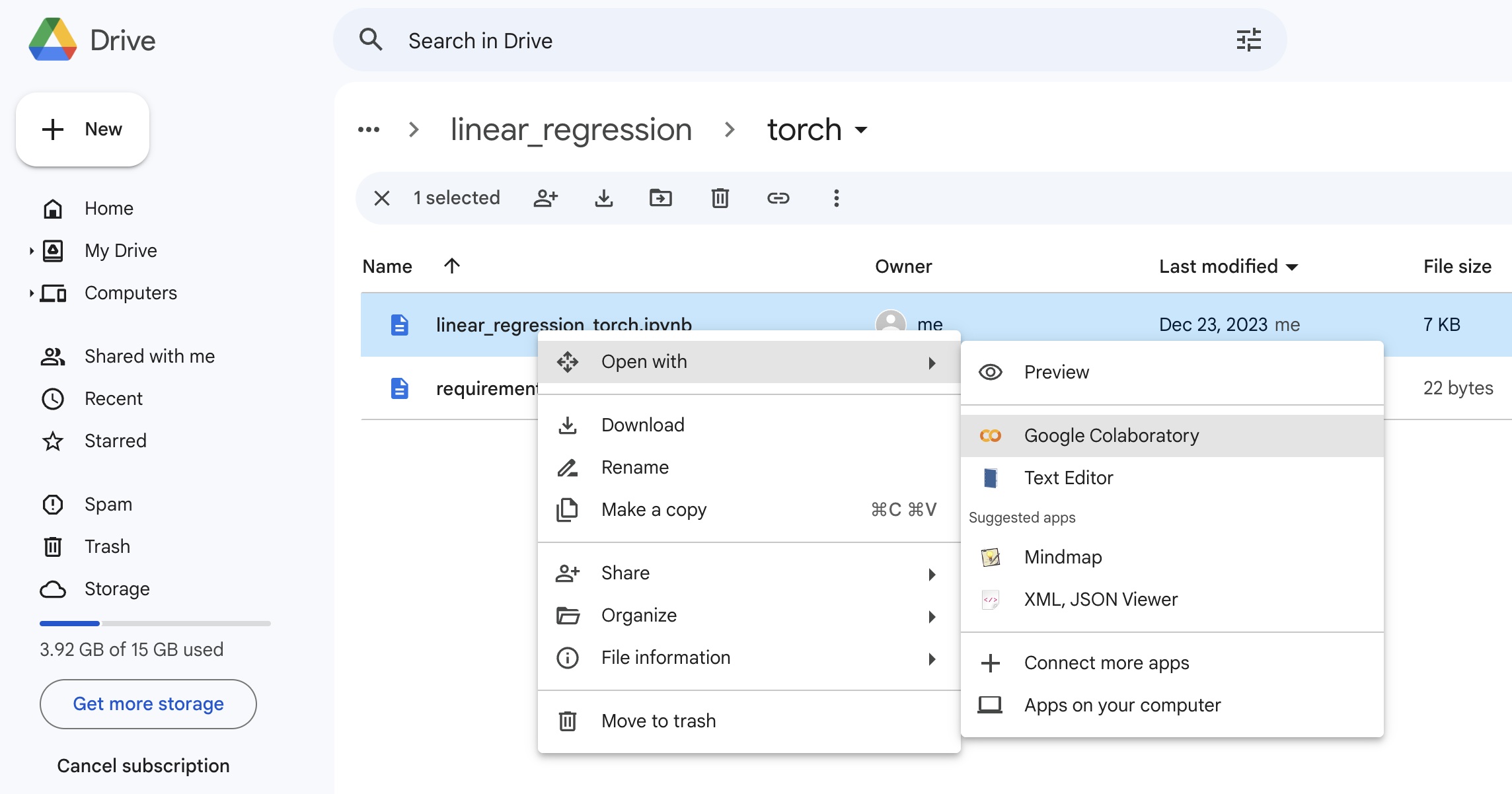The height and width of the screenshot is (794, 1512).
Task: Choose Google Colaboratory from the submenu
Action: [1111, 436]
